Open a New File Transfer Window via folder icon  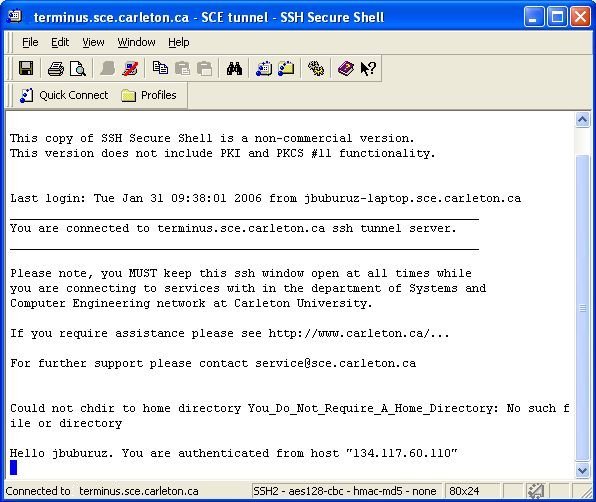point(286,69)
